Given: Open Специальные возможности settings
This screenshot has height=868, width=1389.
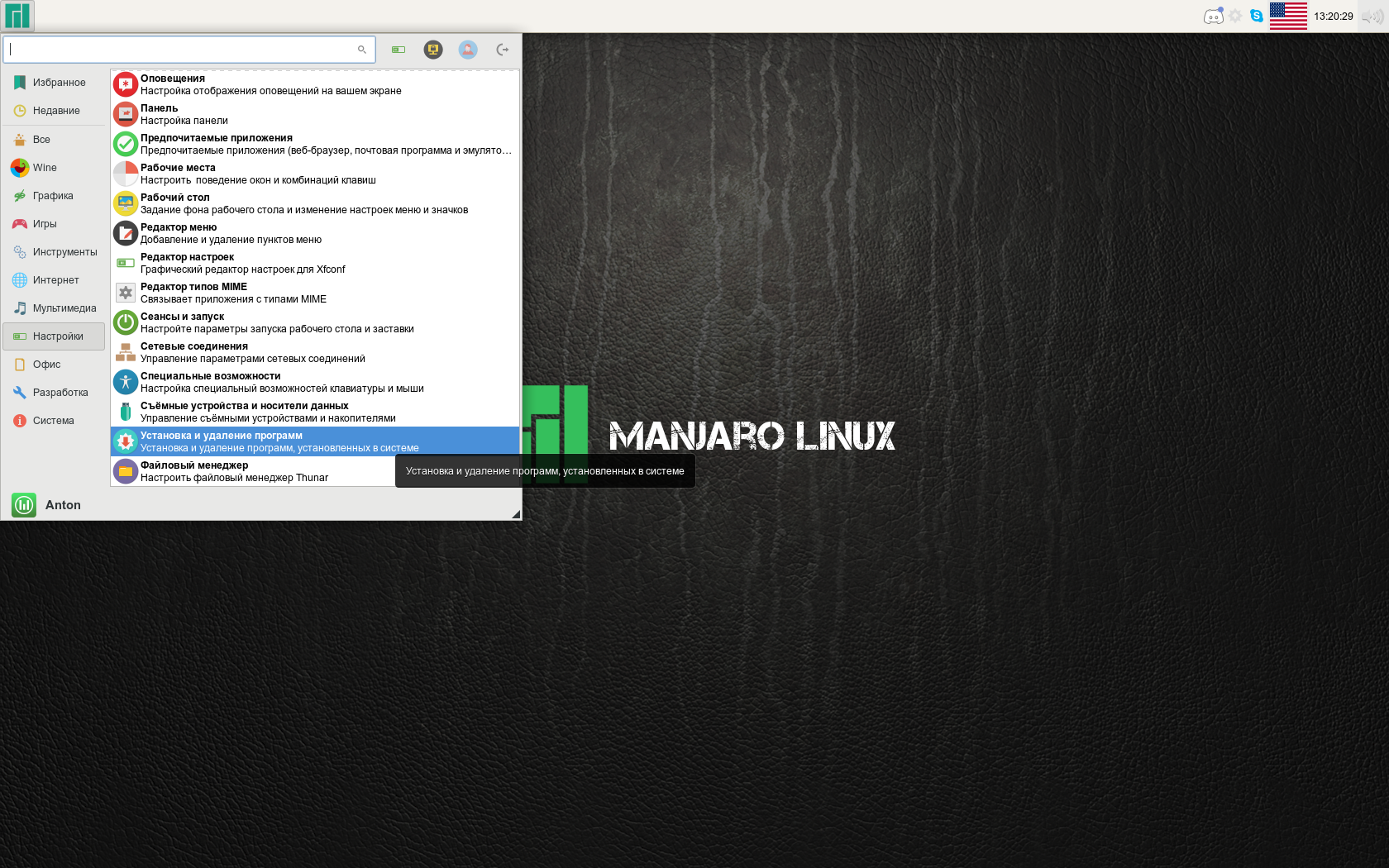Looking at the screenshot, I should pyautogui.click(x=315, y=382).
